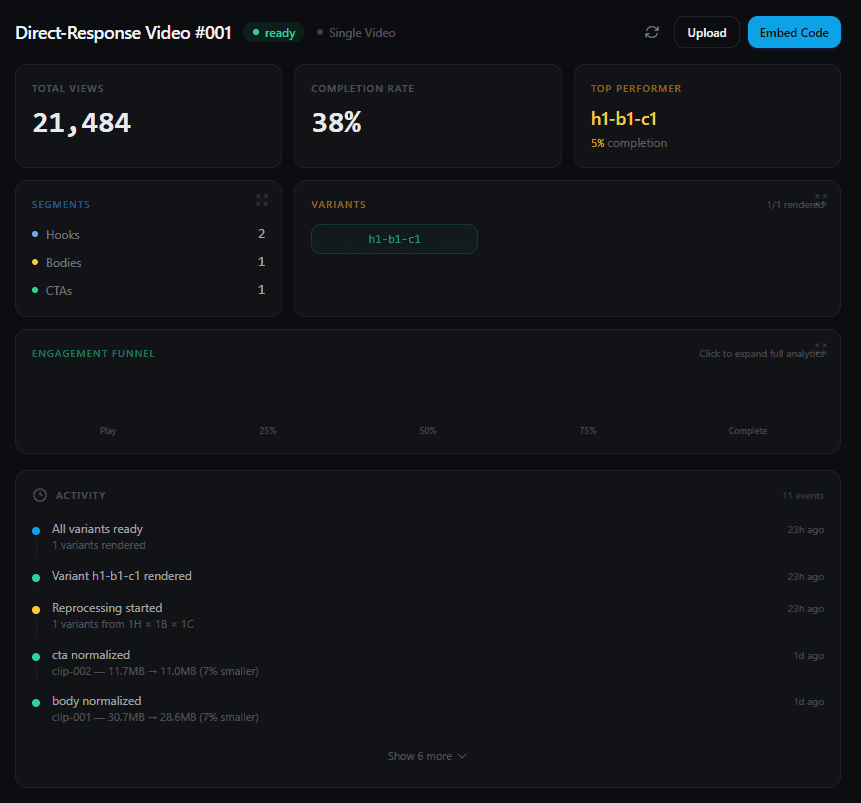Expand "Show 6 more" activity events
Screen dimensions: 861x803
click(427, 756)
